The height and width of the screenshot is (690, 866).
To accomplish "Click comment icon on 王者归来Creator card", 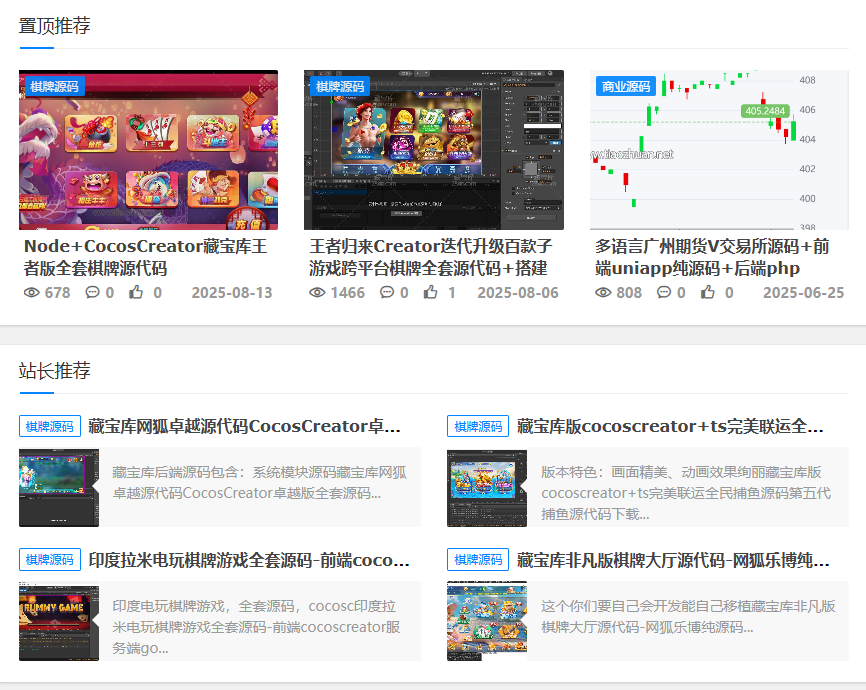I will coord(387,292).
